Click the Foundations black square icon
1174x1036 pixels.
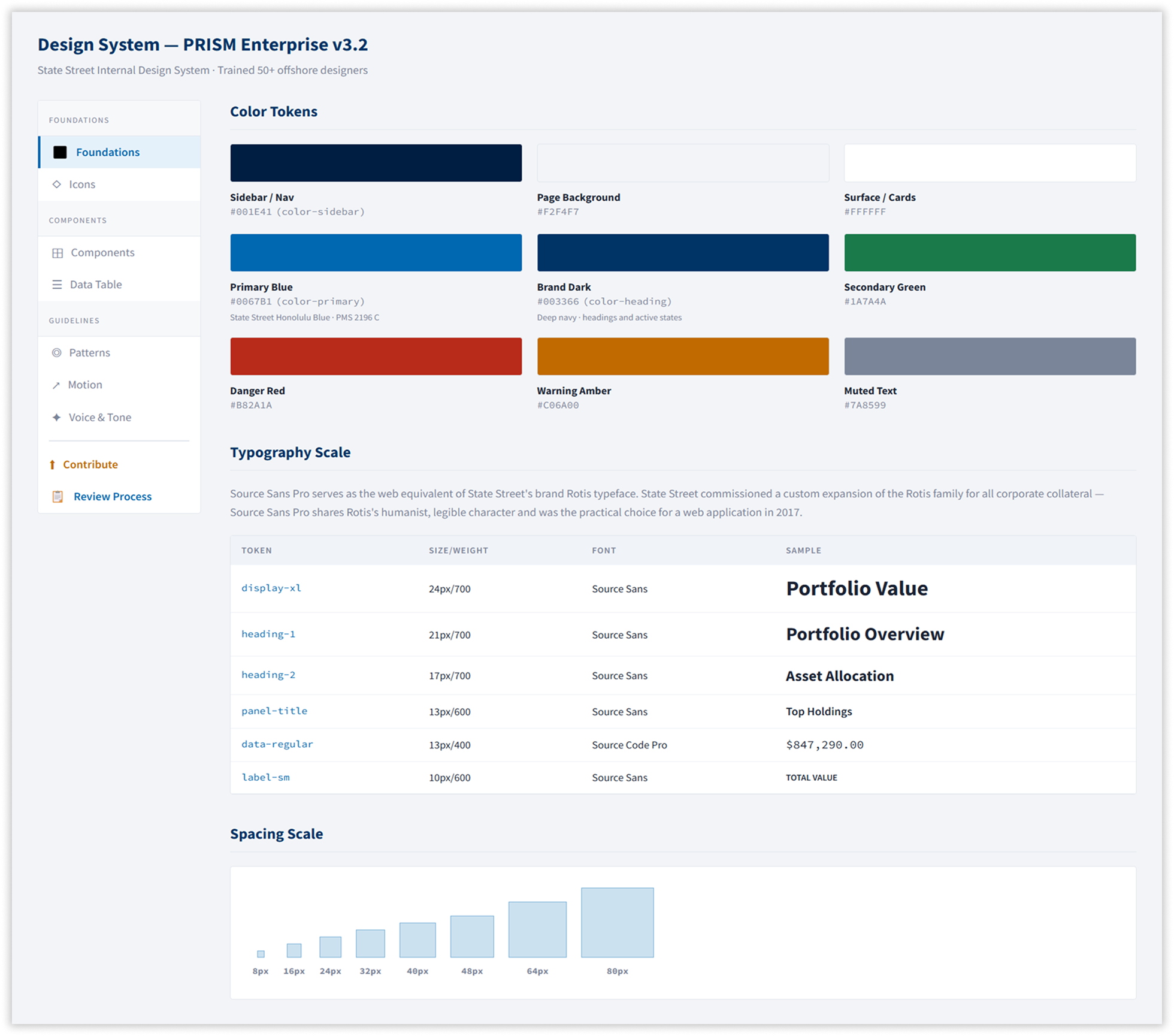click(x=60, y=152)
